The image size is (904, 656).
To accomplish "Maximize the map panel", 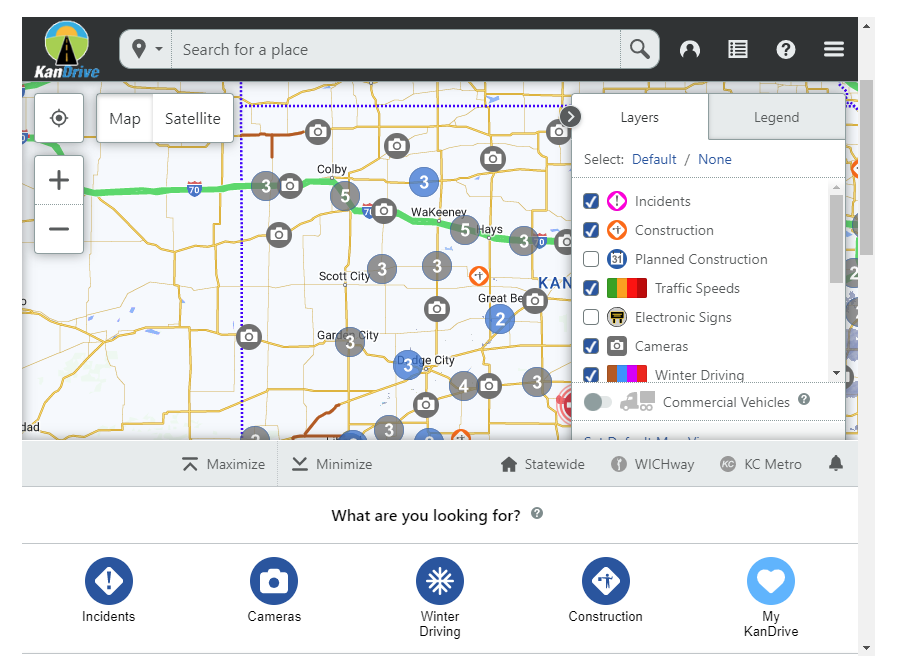I will [x=225, y=464].
